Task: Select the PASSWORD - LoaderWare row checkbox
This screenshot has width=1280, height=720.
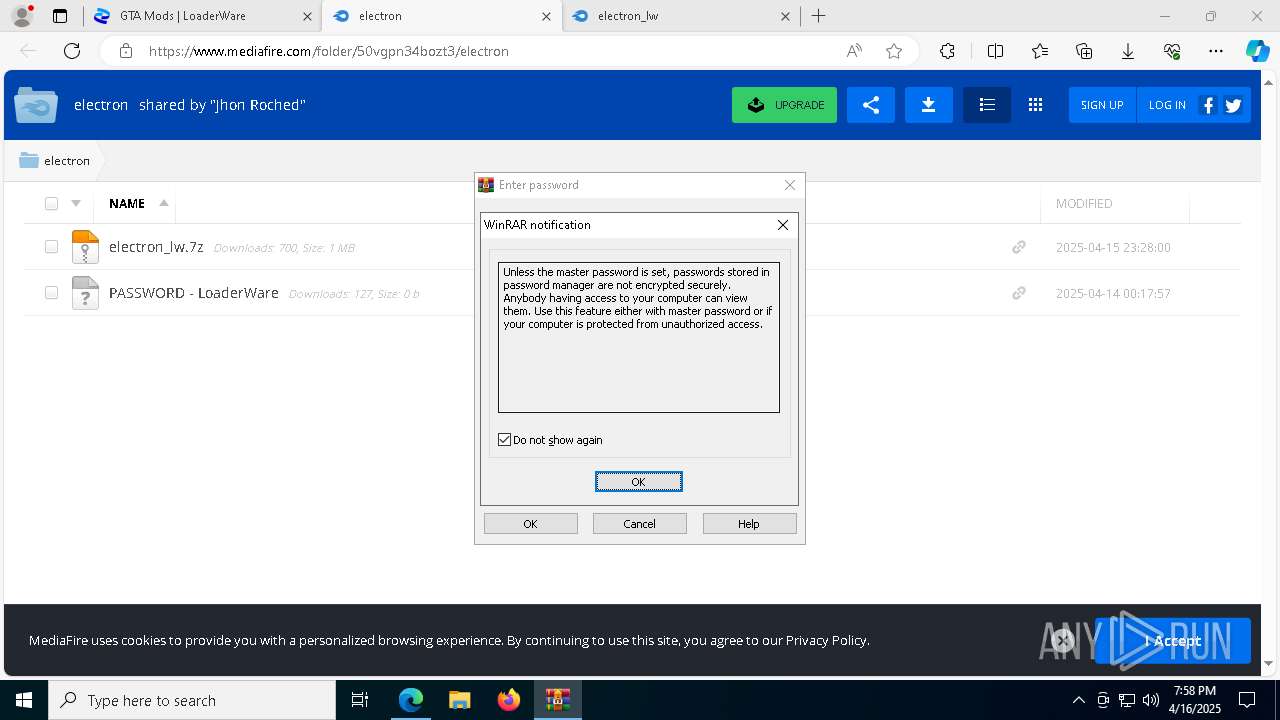Action: pyautogui.click(x=51, y=293)
